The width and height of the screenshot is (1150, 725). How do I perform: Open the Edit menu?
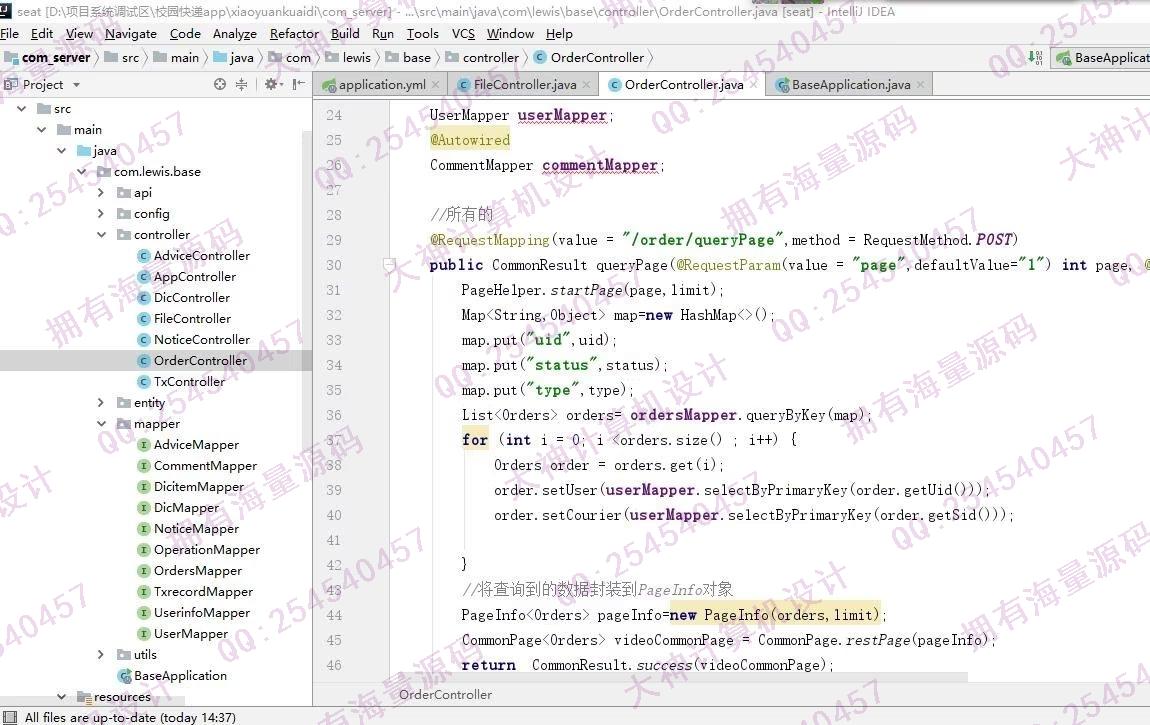pos(42,34)
